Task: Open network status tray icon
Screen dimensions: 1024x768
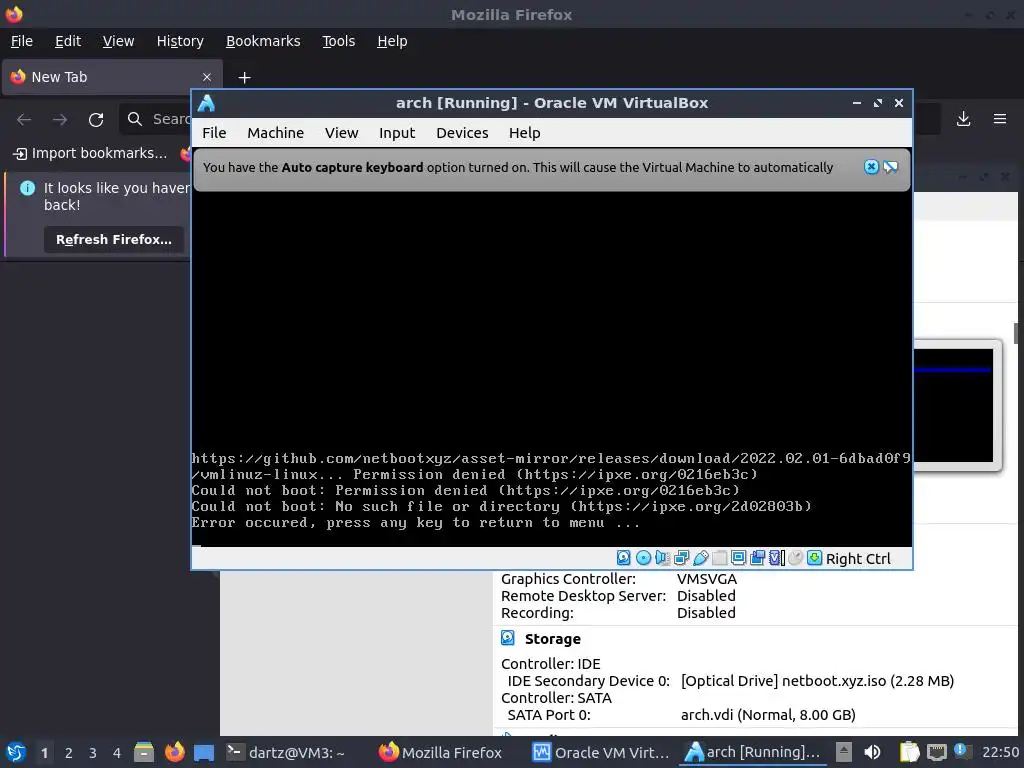Action: click(x=936, y=752)
